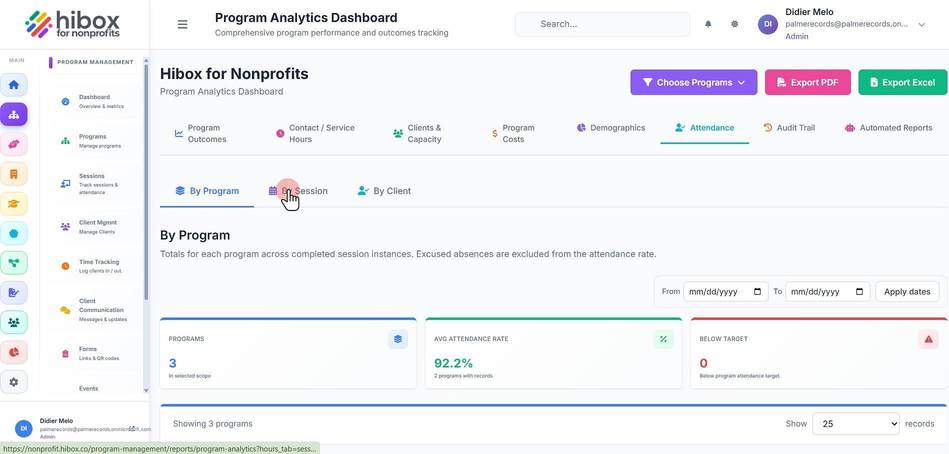The image size is (949, 454).
Task: Click the Client Communication chat icon
Action: click(65, 310)
